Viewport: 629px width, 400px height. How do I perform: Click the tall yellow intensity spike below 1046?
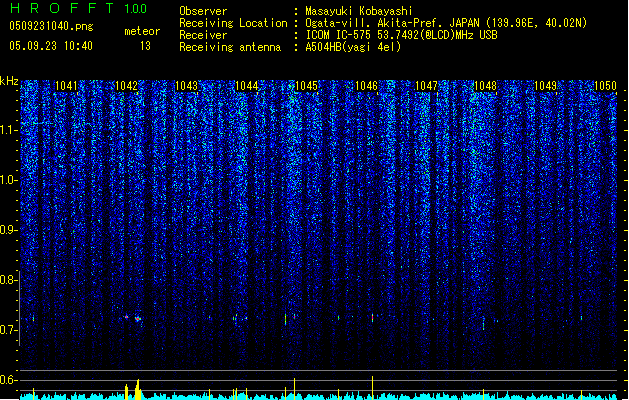pos(372,388)
